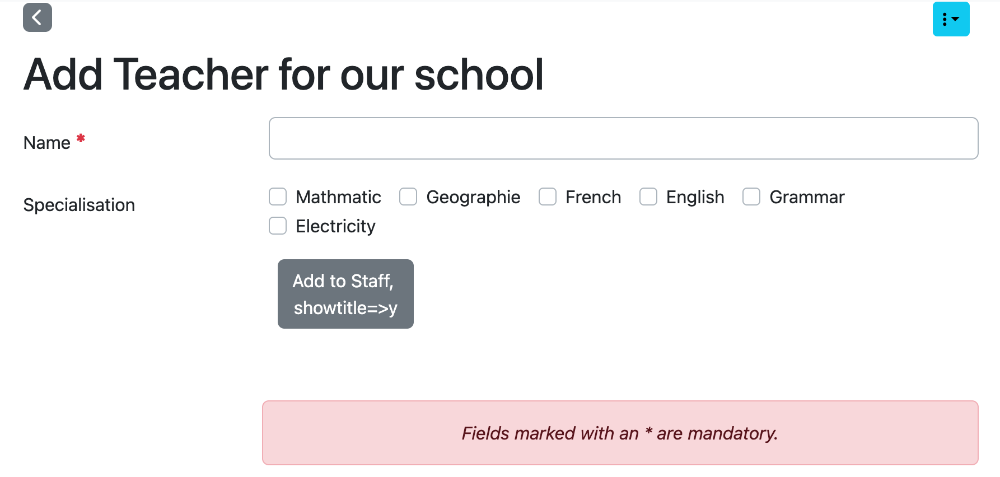Go back using the left chevron button
Image resolution: width=1000 pixels, height=477 pixels.
point(37,18)
